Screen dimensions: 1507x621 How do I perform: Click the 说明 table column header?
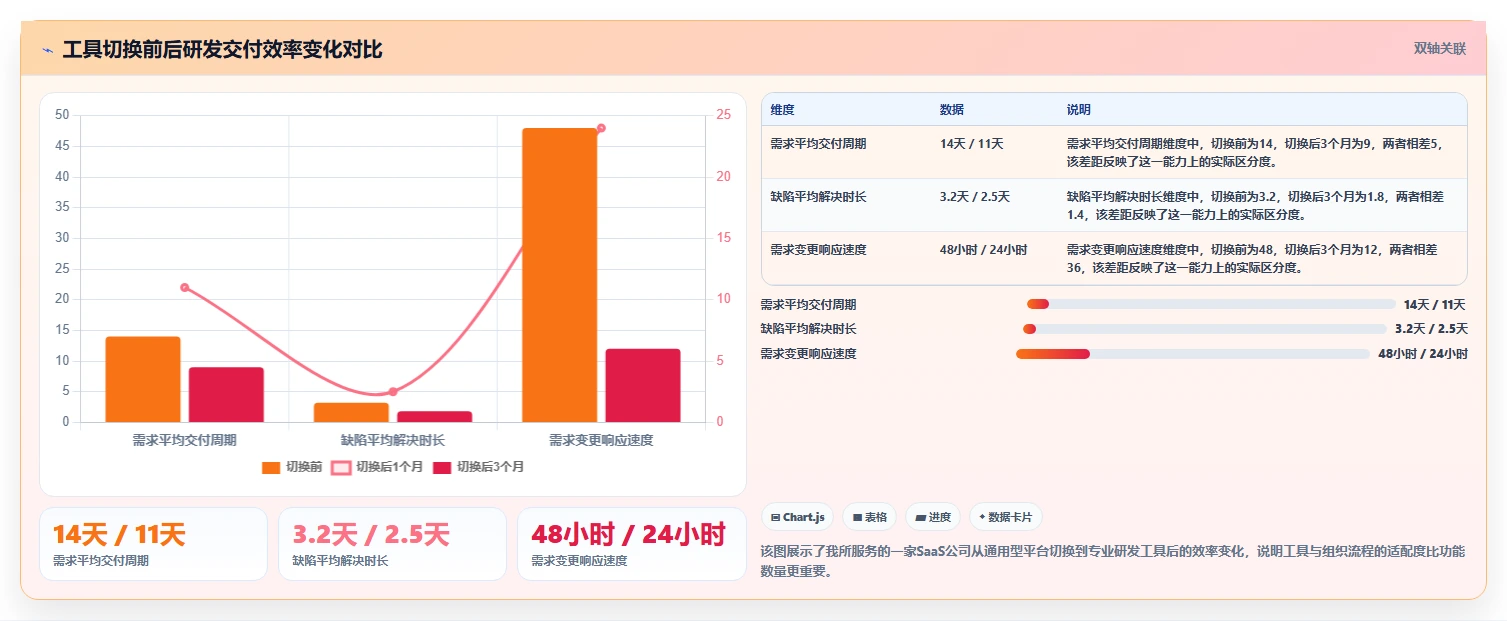(x=1079, y=110)
